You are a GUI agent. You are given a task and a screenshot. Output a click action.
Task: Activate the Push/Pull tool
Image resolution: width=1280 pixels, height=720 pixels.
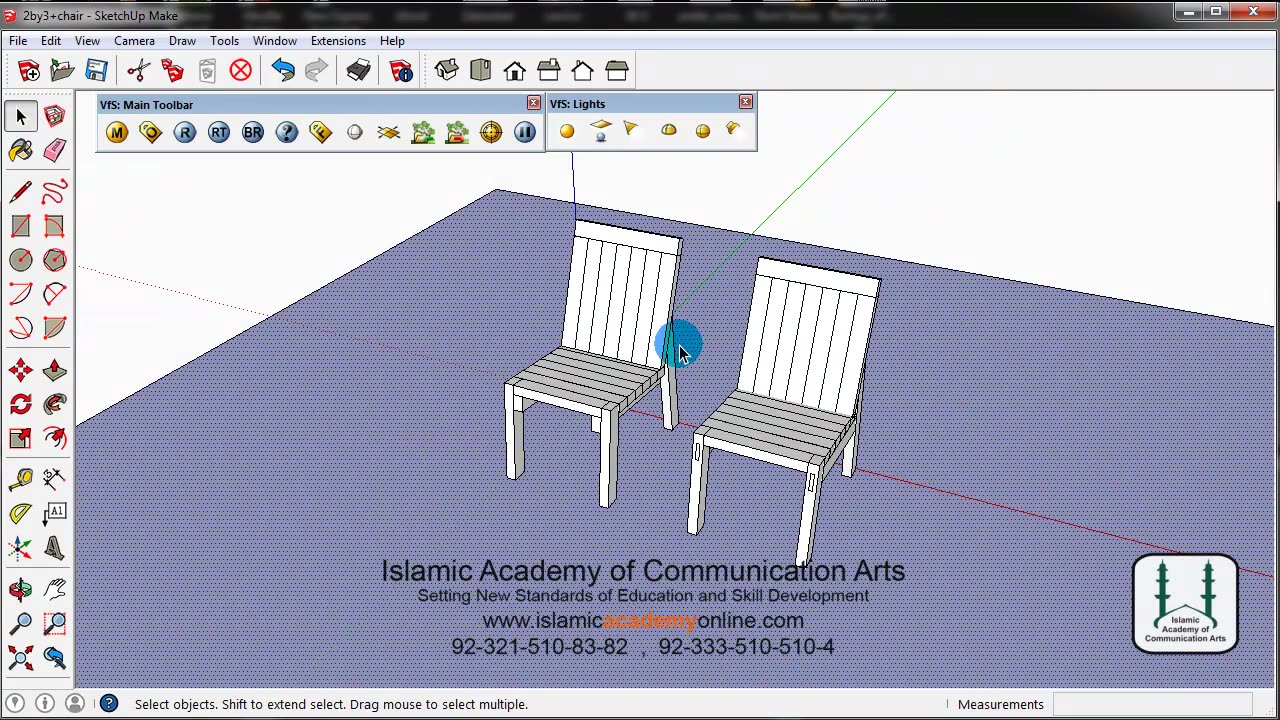pyautogui.click(x=55, y=370)
